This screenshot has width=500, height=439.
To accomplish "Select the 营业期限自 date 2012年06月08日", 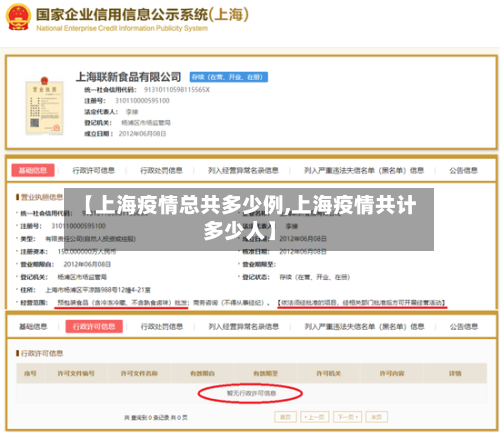I will tap(87, 264).
